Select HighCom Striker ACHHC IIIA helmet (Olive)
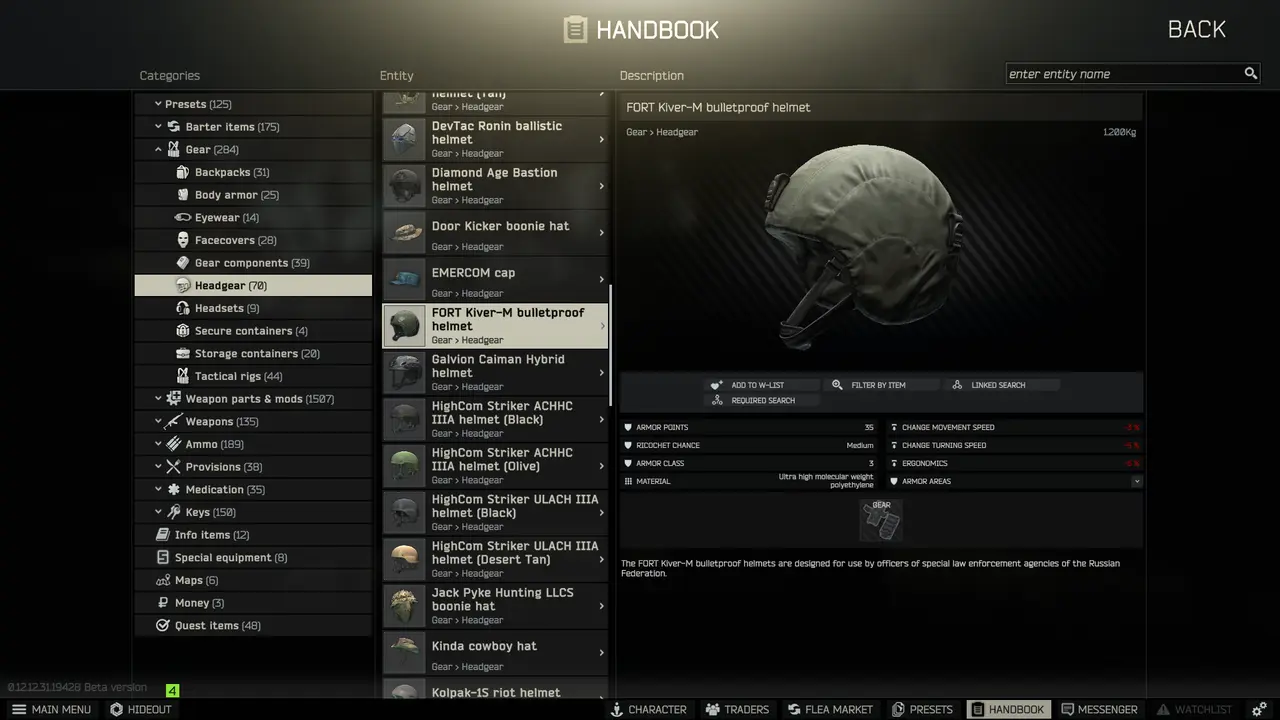 495,466
